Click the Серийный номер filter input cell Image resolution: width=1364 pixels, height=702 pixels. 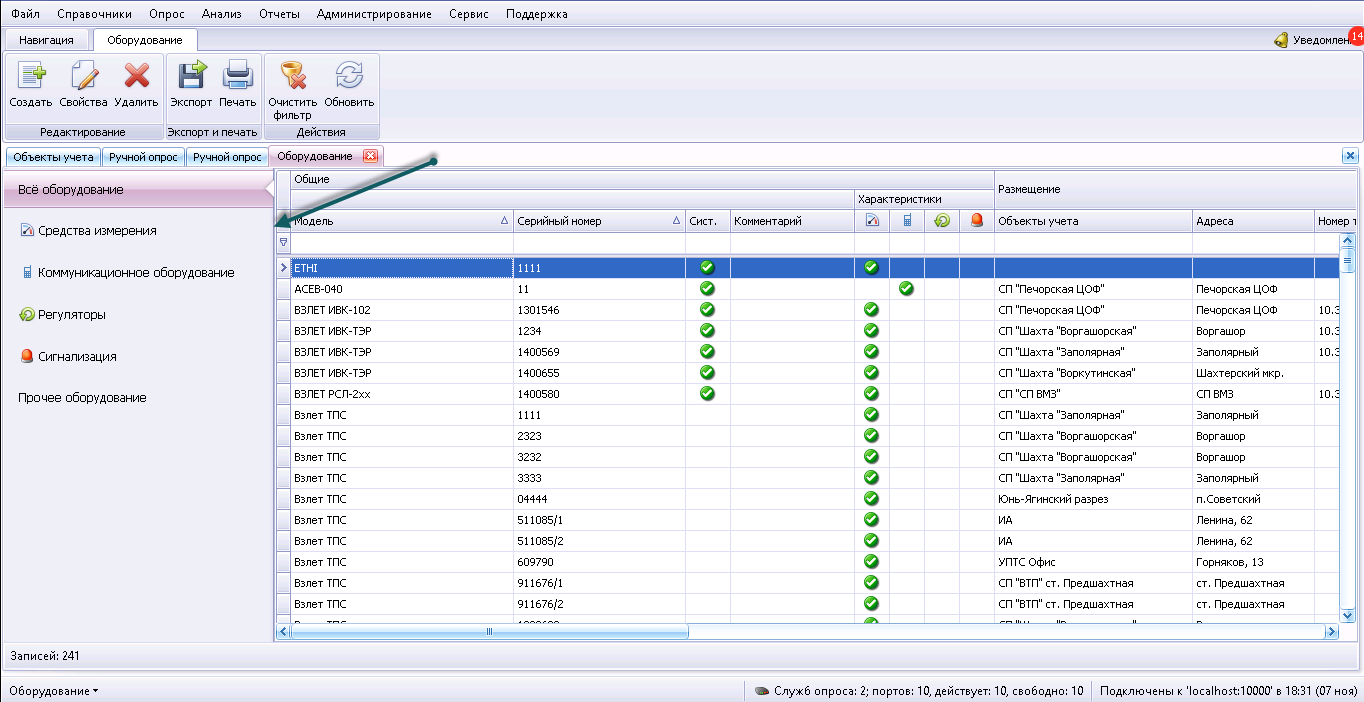(599, 243)
